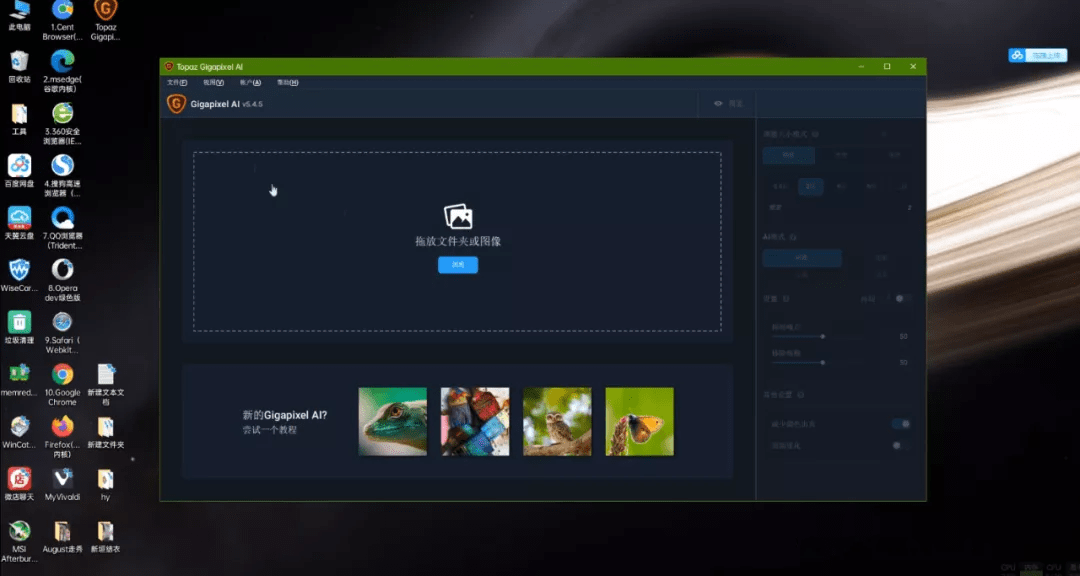The width and height of the screenshot is (1080, 576).
Task: Adjust the suppress noise slider
Action: 798,336
